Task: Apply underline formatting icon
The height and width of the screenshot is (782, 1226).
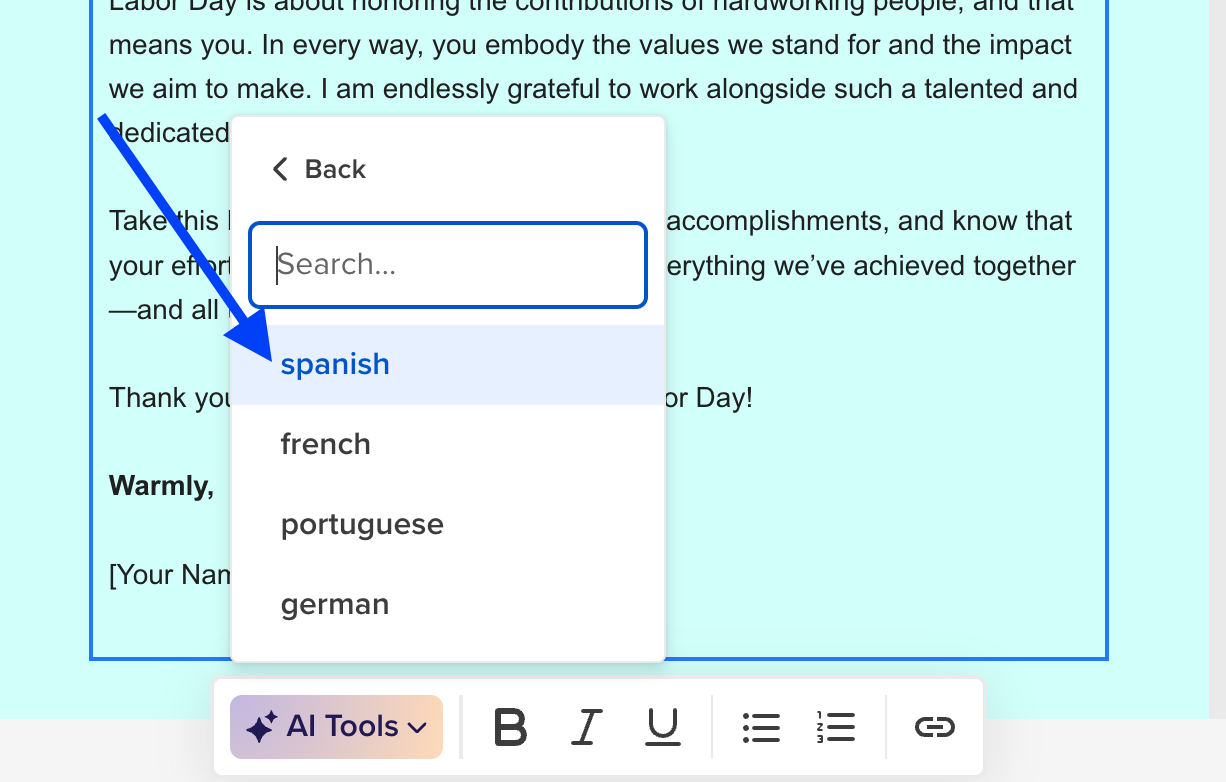Action: point(662,727)
